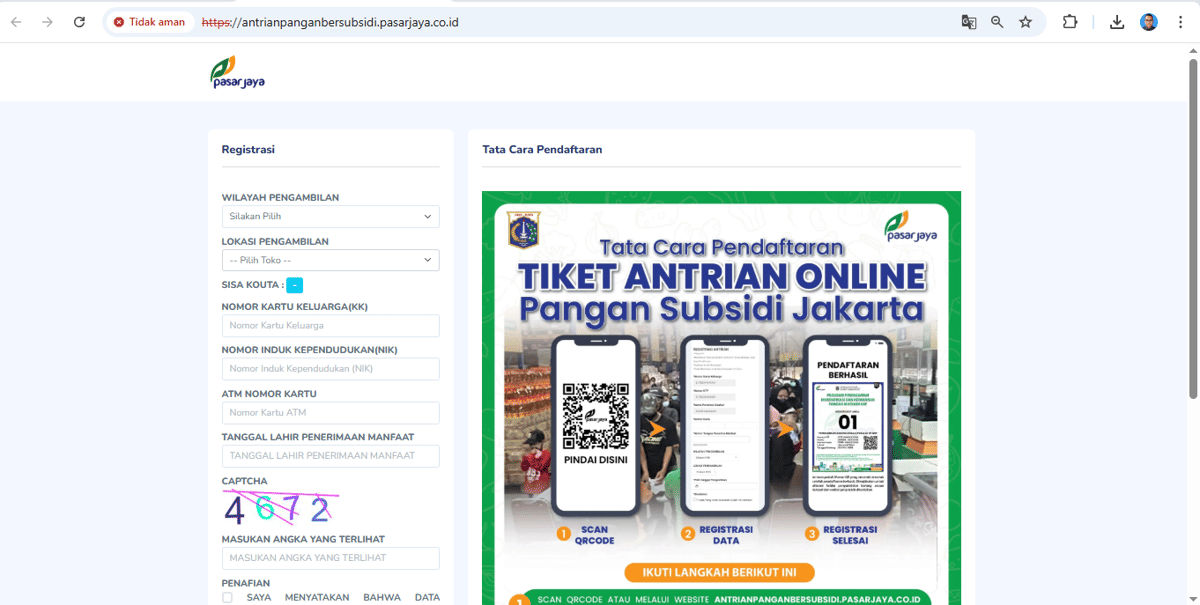This screenshot has width=1200, height=605.
Task: Click the forward navigation arrow
Action: tap(47, 21)
